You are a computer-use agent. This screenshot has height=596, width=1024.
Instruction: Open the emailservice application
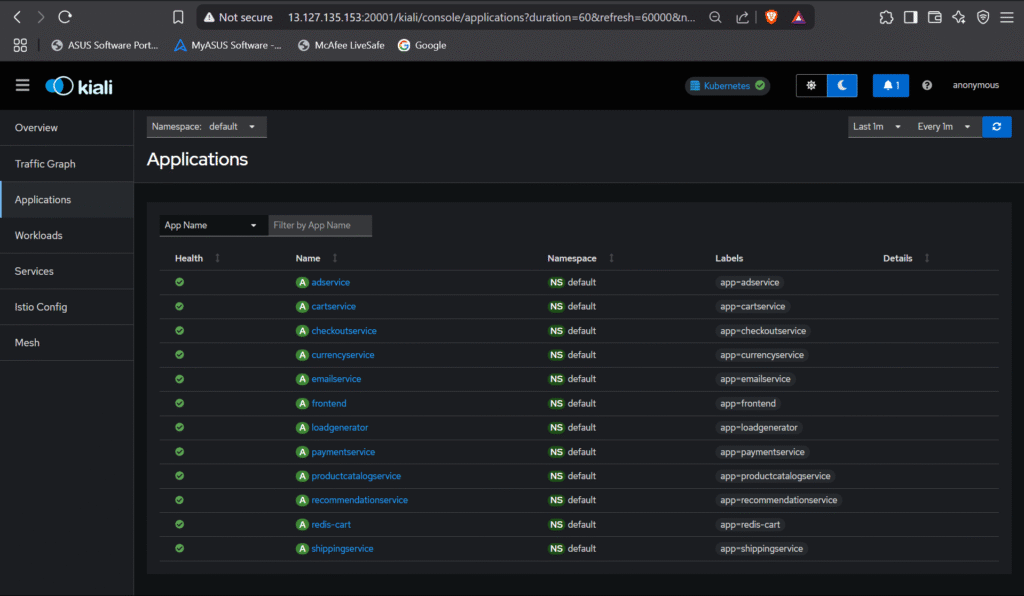click(336, 379)
